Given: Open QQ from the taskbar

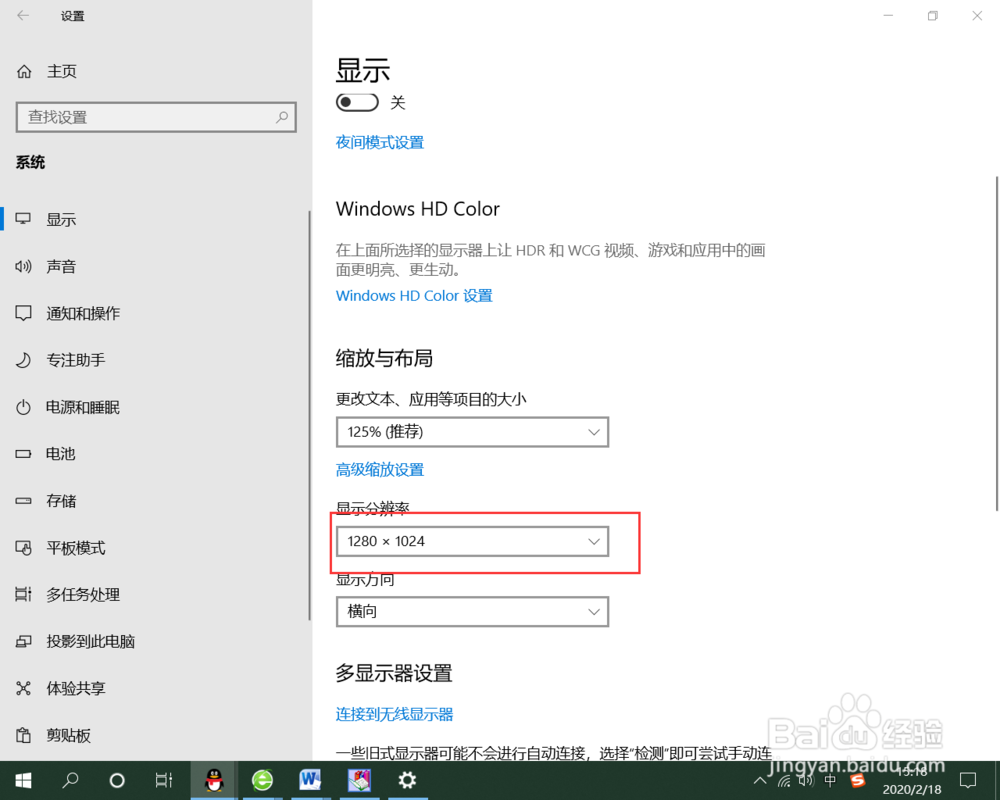Looking at the screenshot, I should pos(213,780).
